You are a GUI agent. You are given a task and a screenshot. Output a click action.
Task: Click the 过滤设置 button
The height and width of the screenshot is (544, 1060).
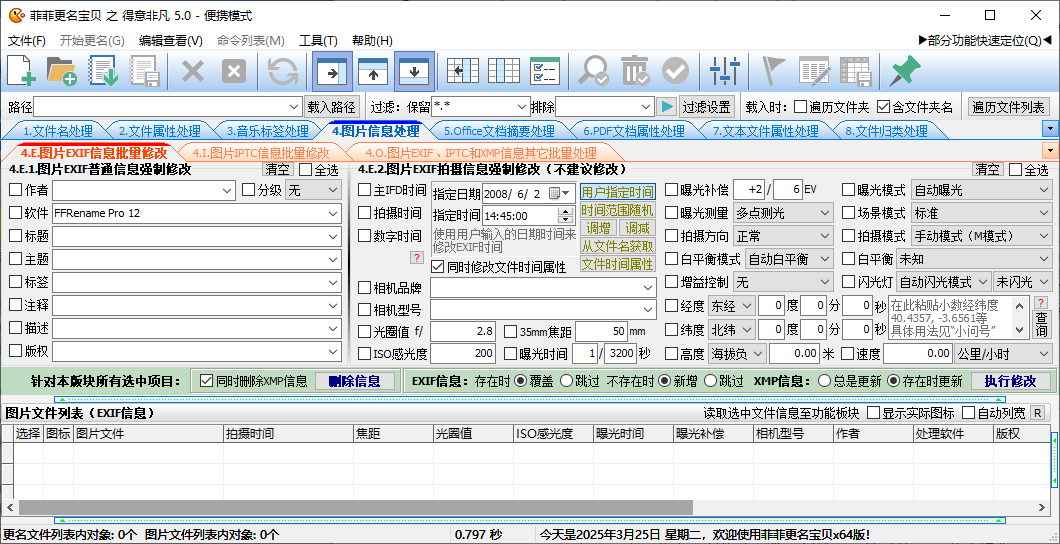(706, 107)
